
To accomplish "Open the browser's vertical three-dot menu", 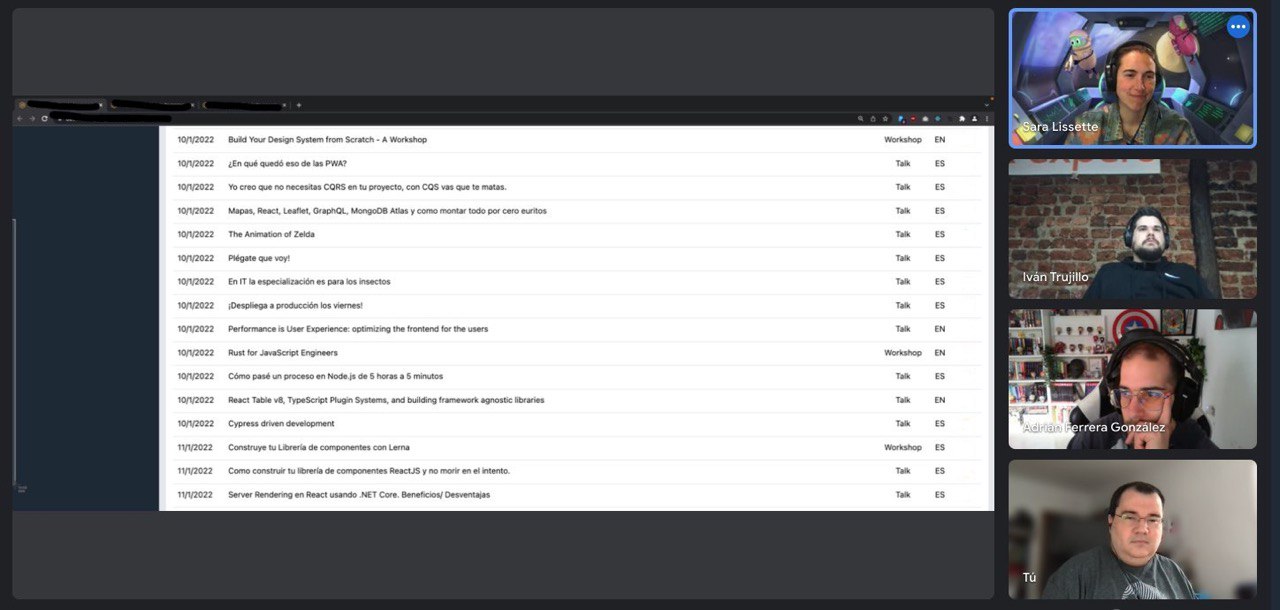I will (987, 118).
